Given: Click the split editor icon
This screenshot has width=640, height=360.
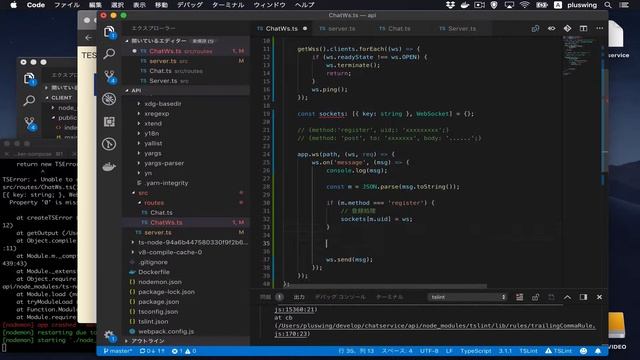Looking at the screenshot, I should pos(583,28).
